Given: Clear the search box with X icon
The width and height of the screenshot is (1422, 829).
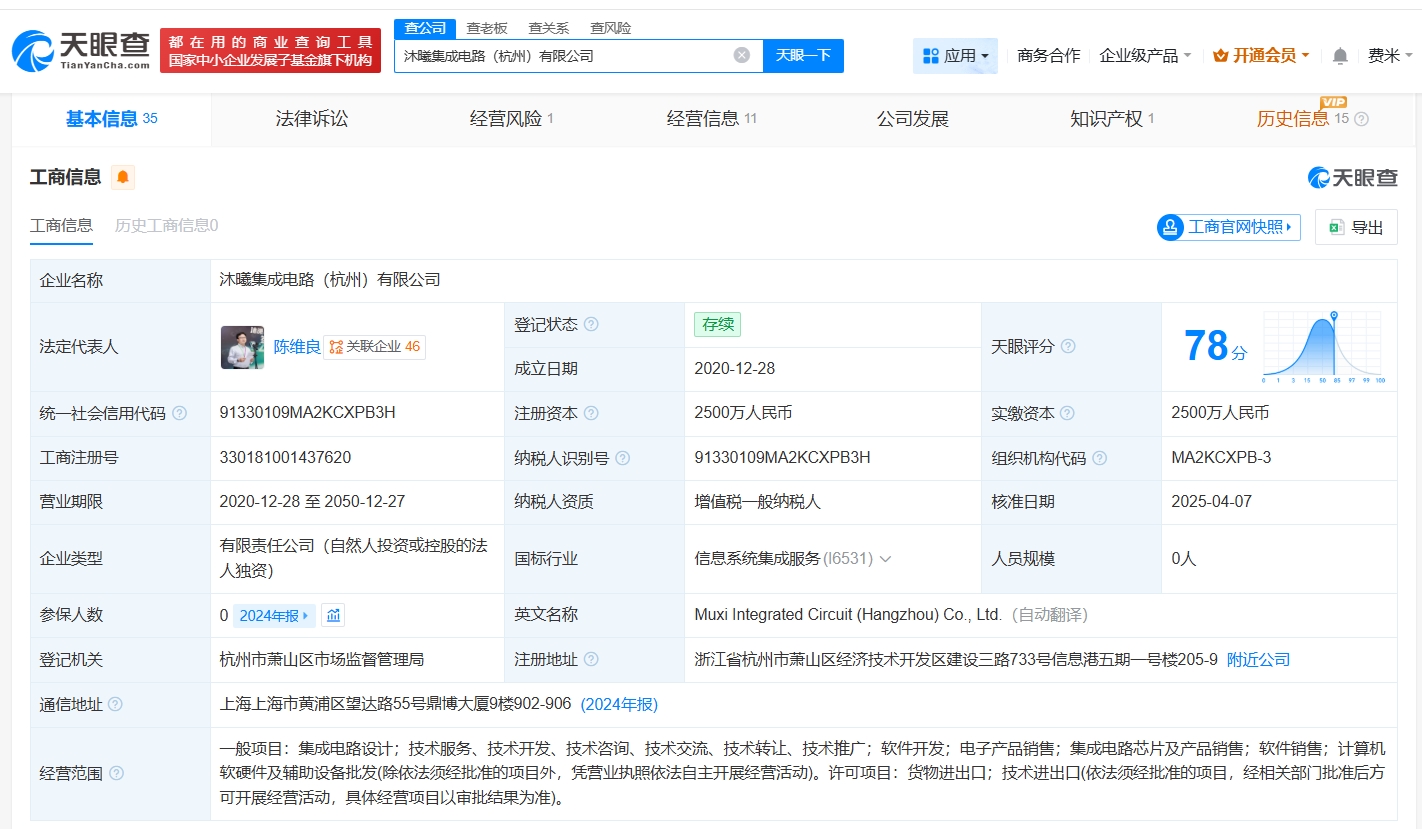Looking at the screenshot, I should [741, 55].
